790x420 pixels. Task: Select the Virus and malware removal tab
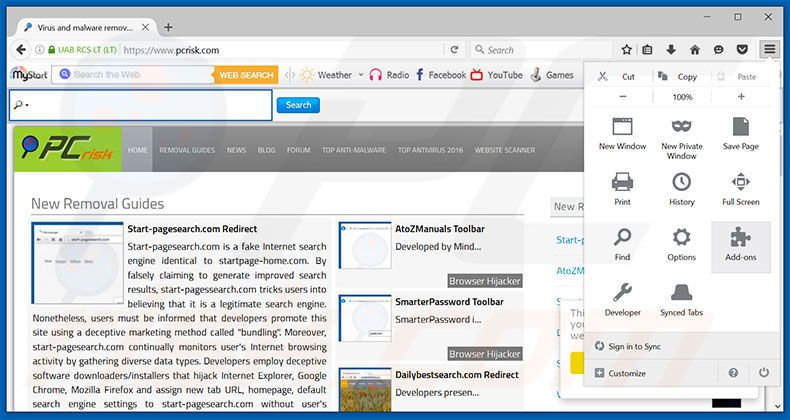[86, 28]
